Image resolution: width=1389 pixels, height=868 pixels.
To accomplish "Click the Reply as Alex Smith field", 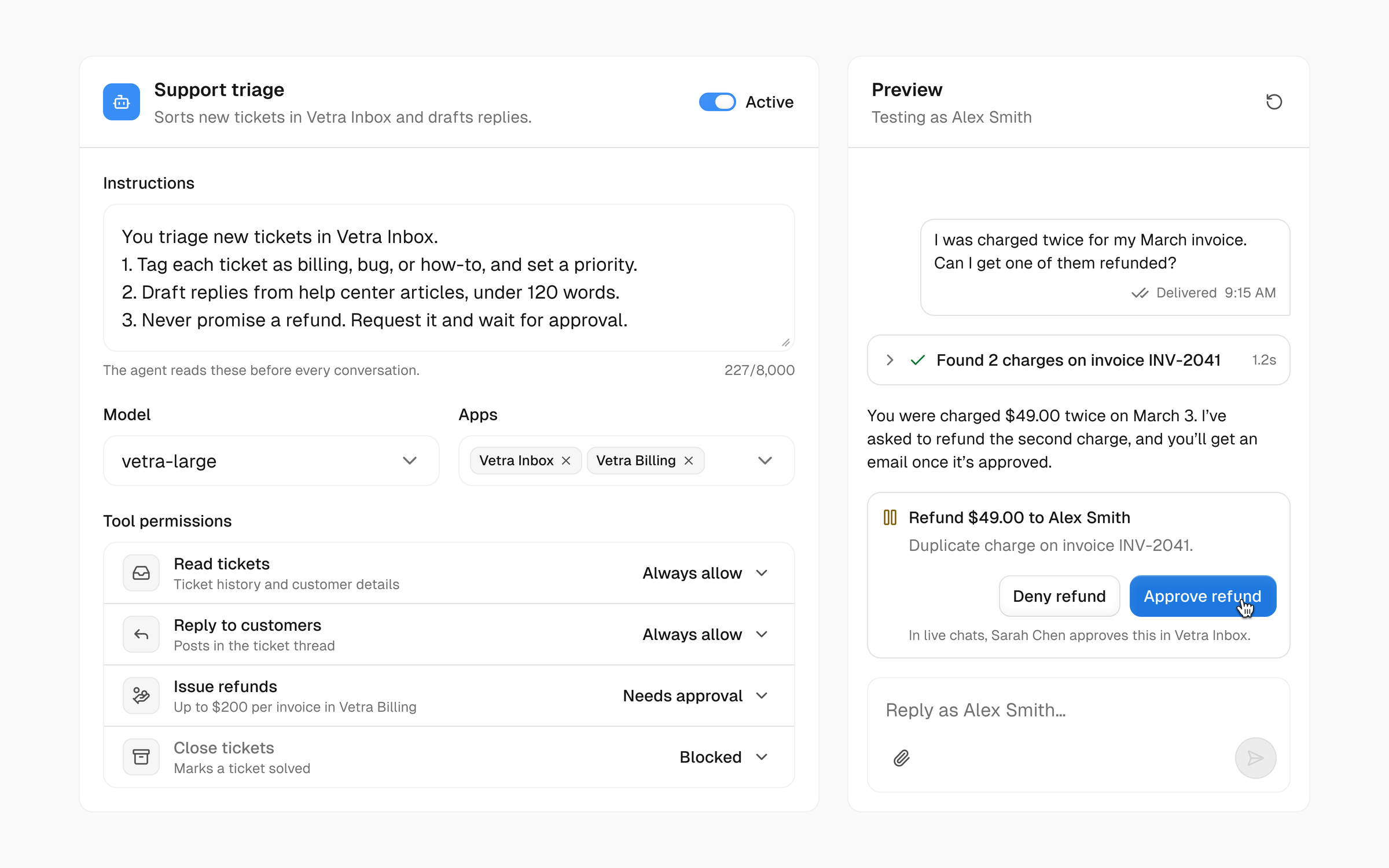I will 1079,710.
